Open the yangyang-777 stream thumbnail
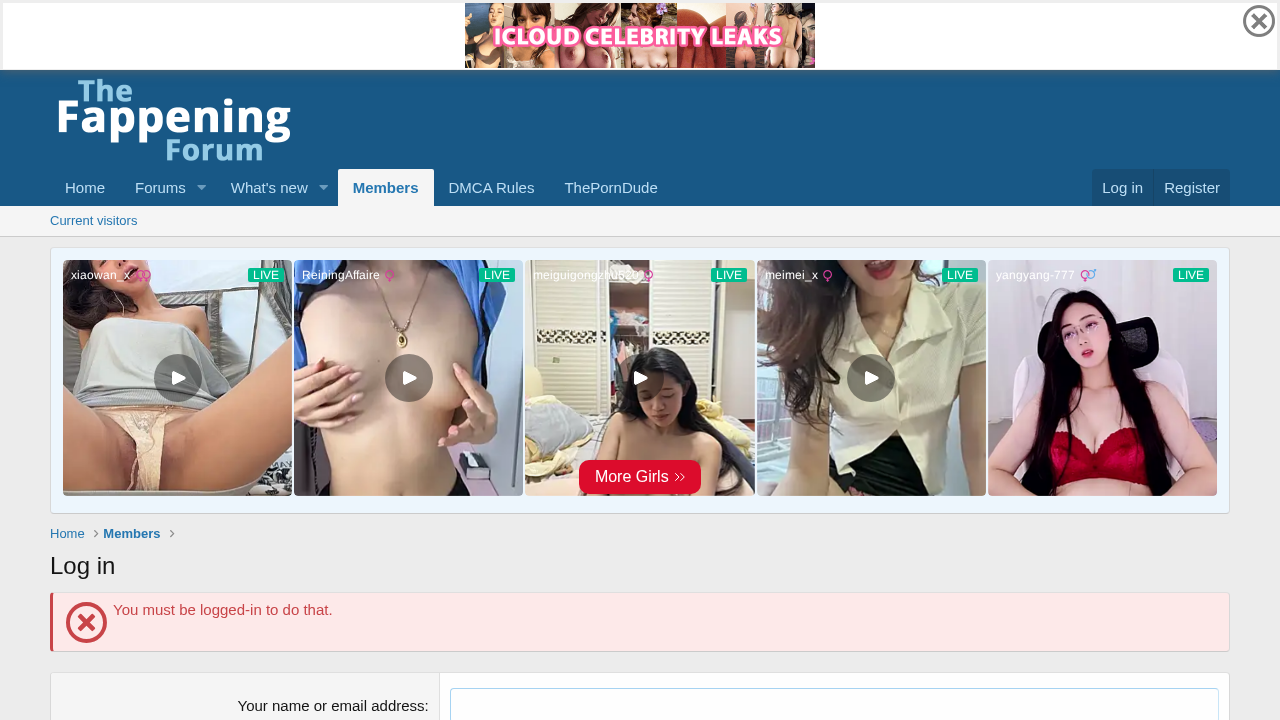 pos(1102,378)
